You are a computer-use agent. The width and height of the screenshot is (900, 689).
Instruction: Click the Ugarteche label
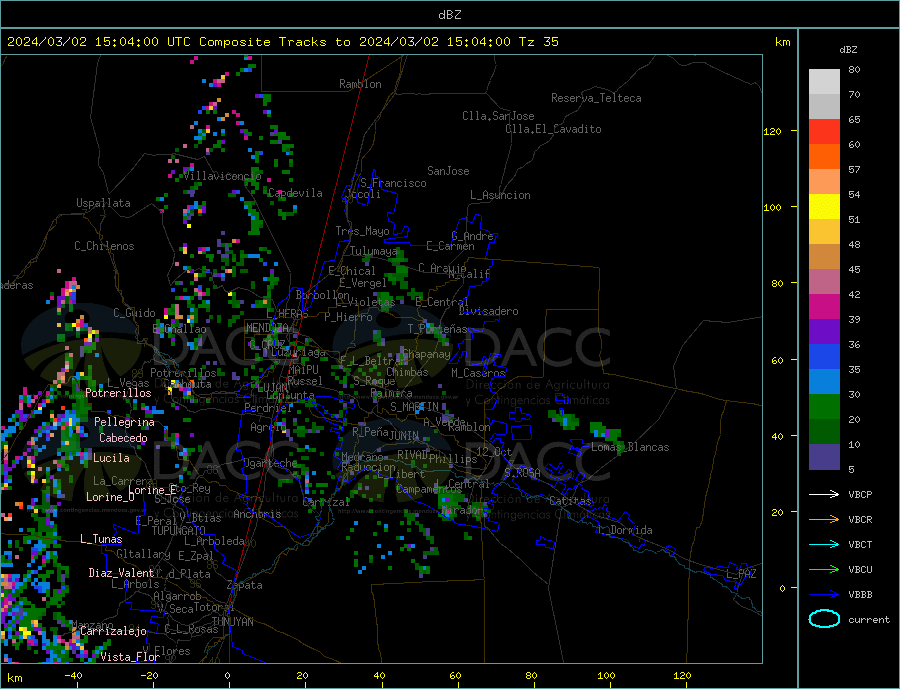tap(270, 463)
